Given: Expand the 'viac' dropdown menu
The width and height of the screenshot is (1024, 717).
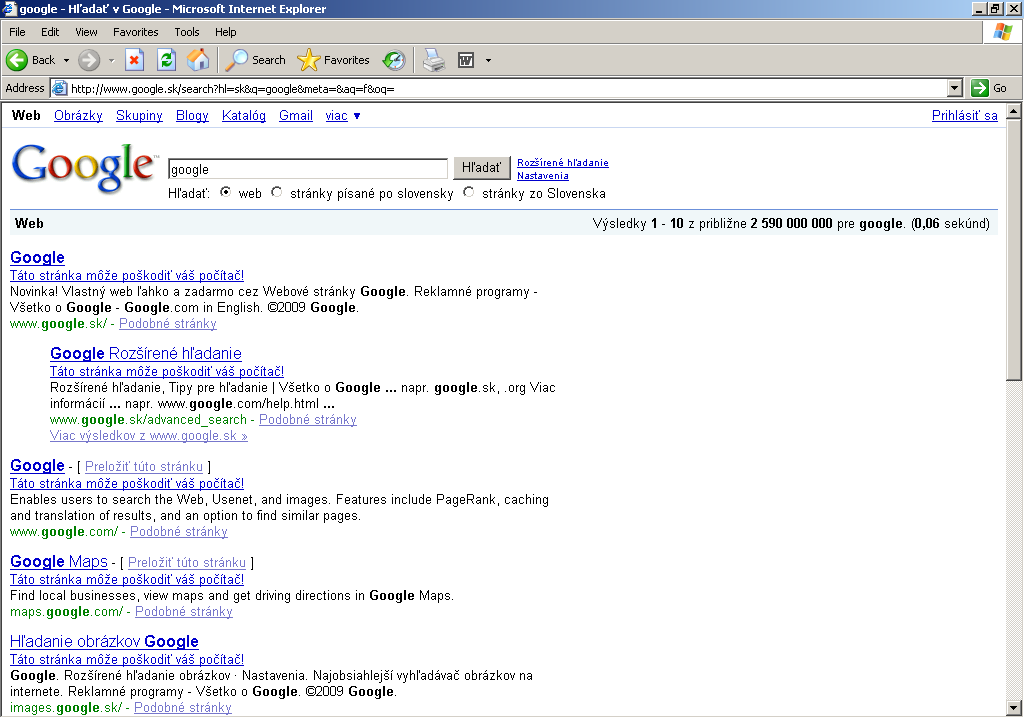Looking at the screenshot, I should click(342, 116).
